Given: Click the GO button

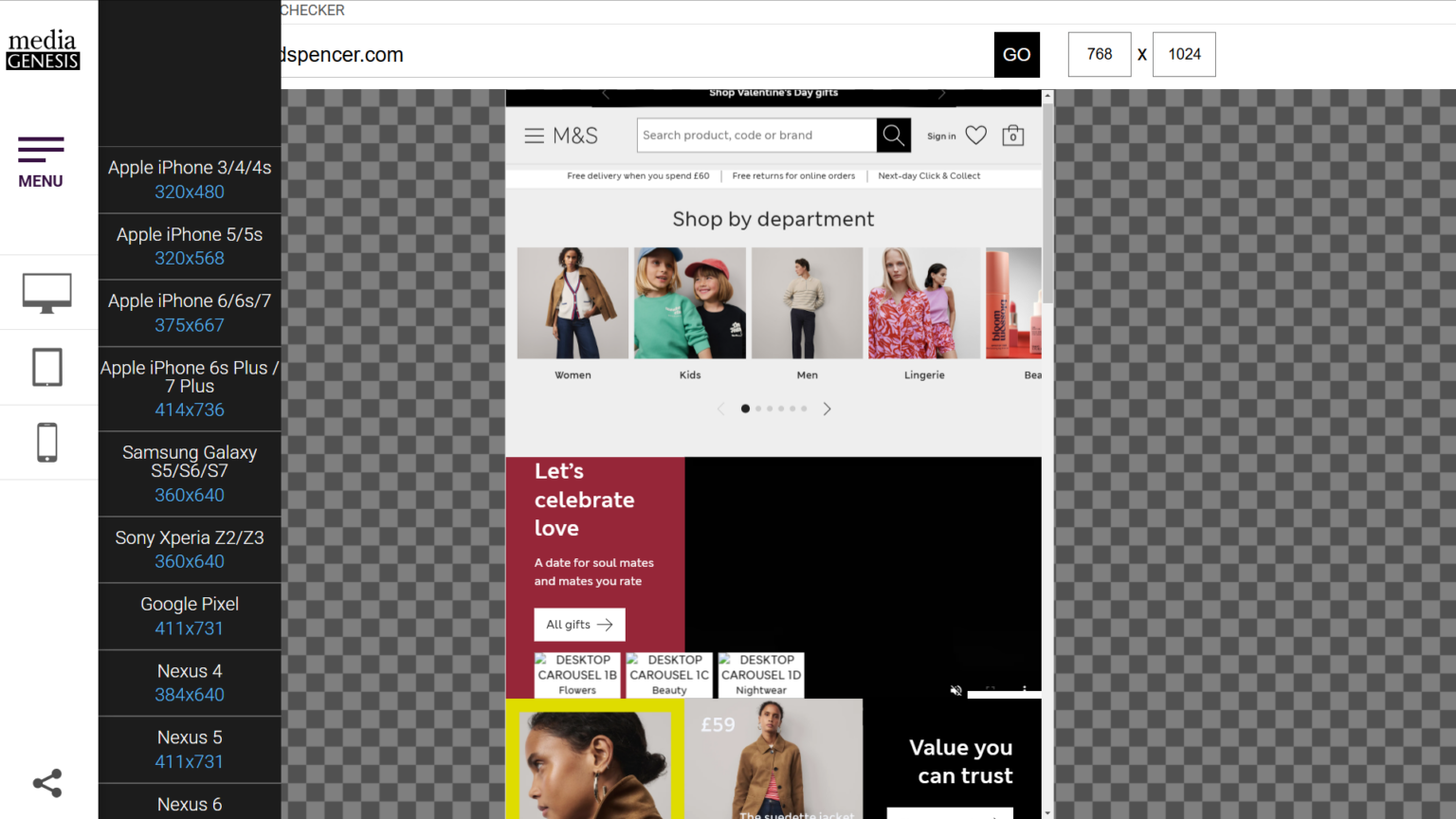Looking at the screenshot, I should (1017, 55).
